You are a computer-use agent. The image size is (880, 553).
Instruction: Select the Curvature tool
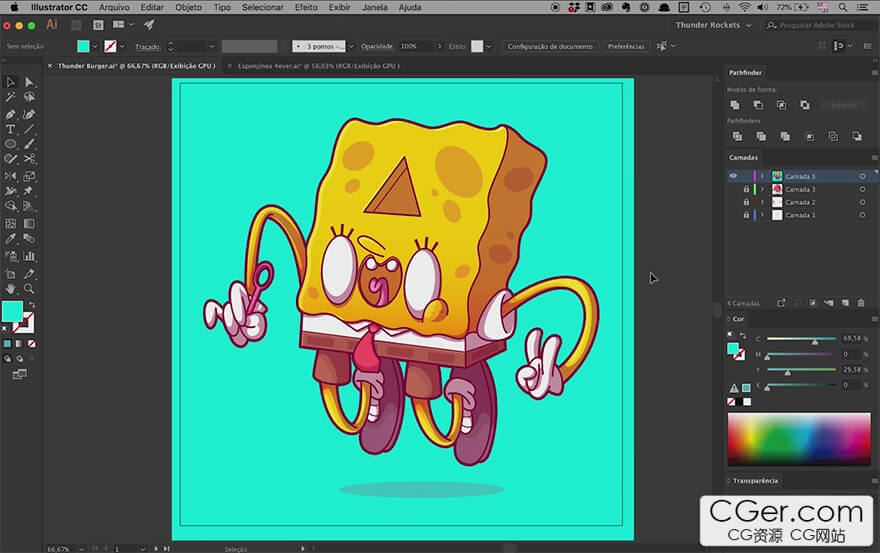click(x=29, y=114)
